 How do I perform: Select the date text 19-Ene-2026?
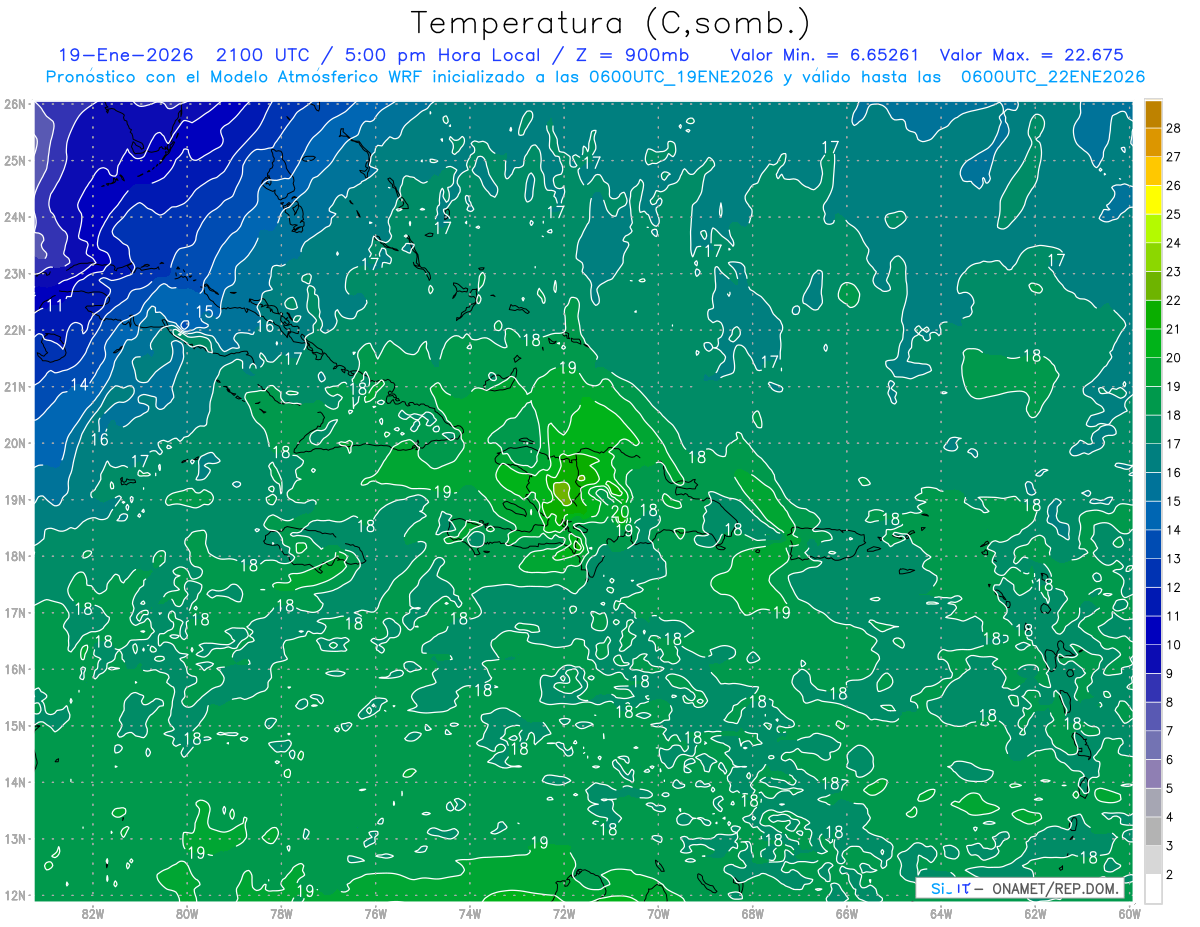click(125, 55)
